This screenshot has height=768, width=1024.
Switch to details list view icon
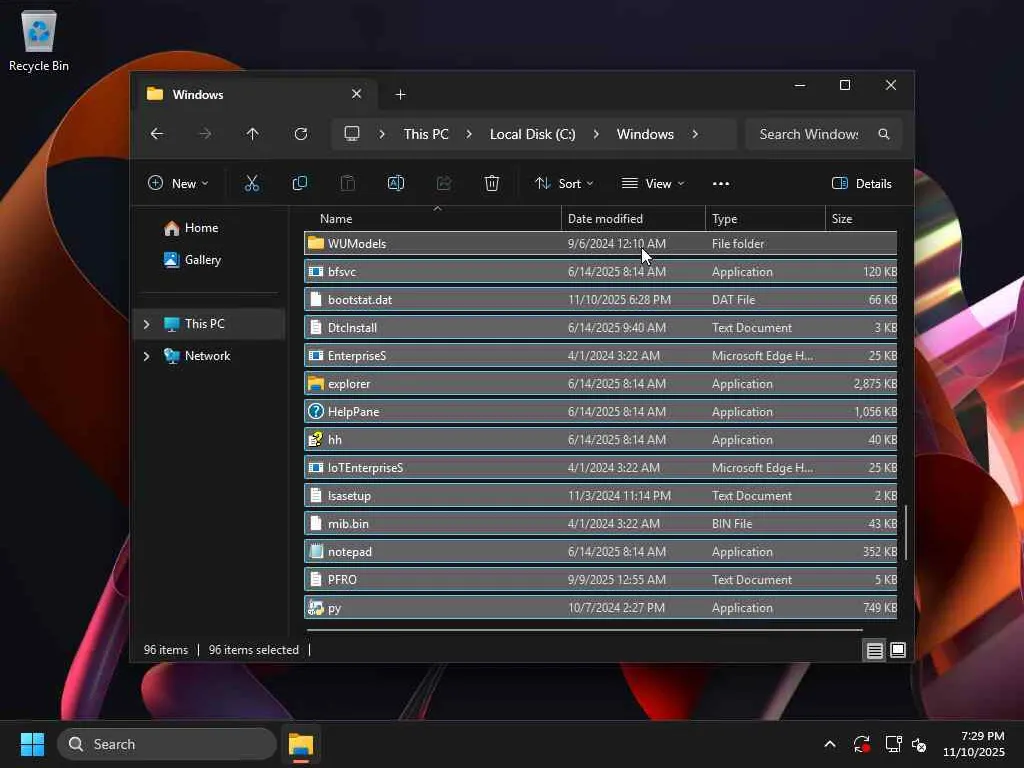(874, 650)
